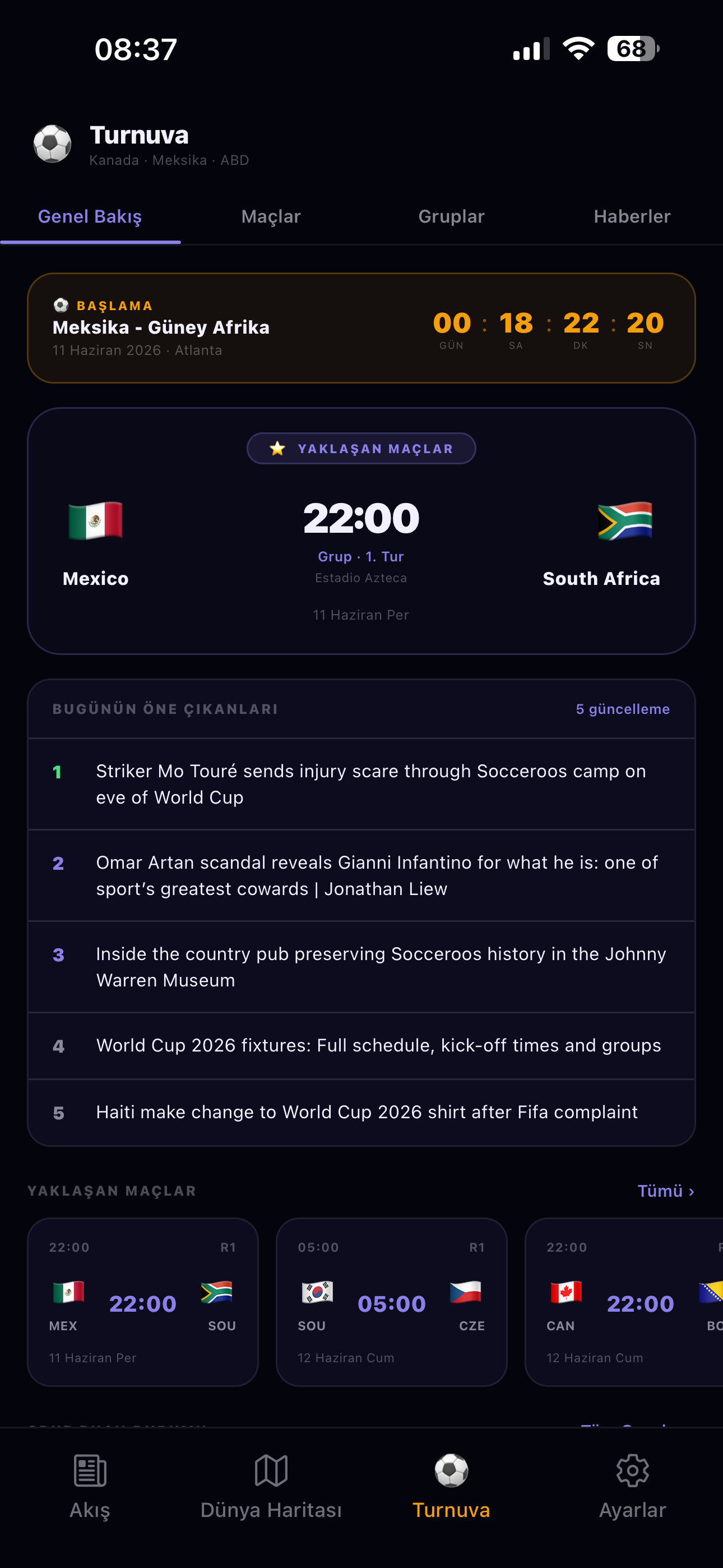Open the SOU vs CZE 05:00 match card
Viewport: 723px width, 1568px height.
[x=391, y=1302]
